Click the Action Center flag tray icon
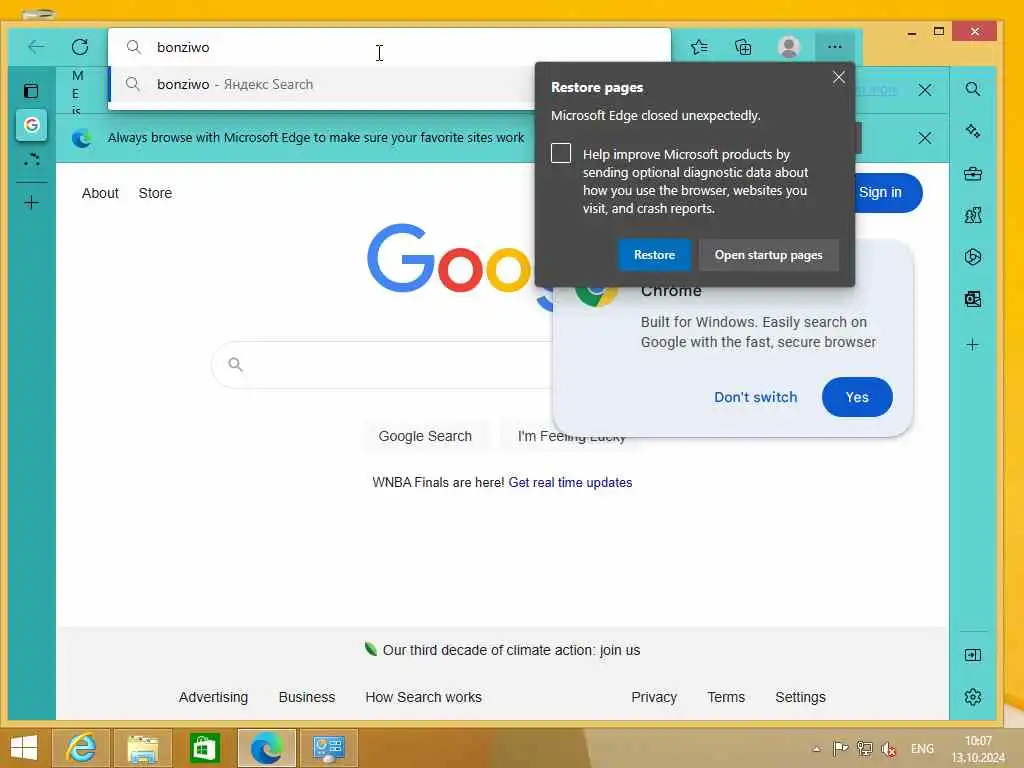 pyautogui.click(x=840, y=748)
